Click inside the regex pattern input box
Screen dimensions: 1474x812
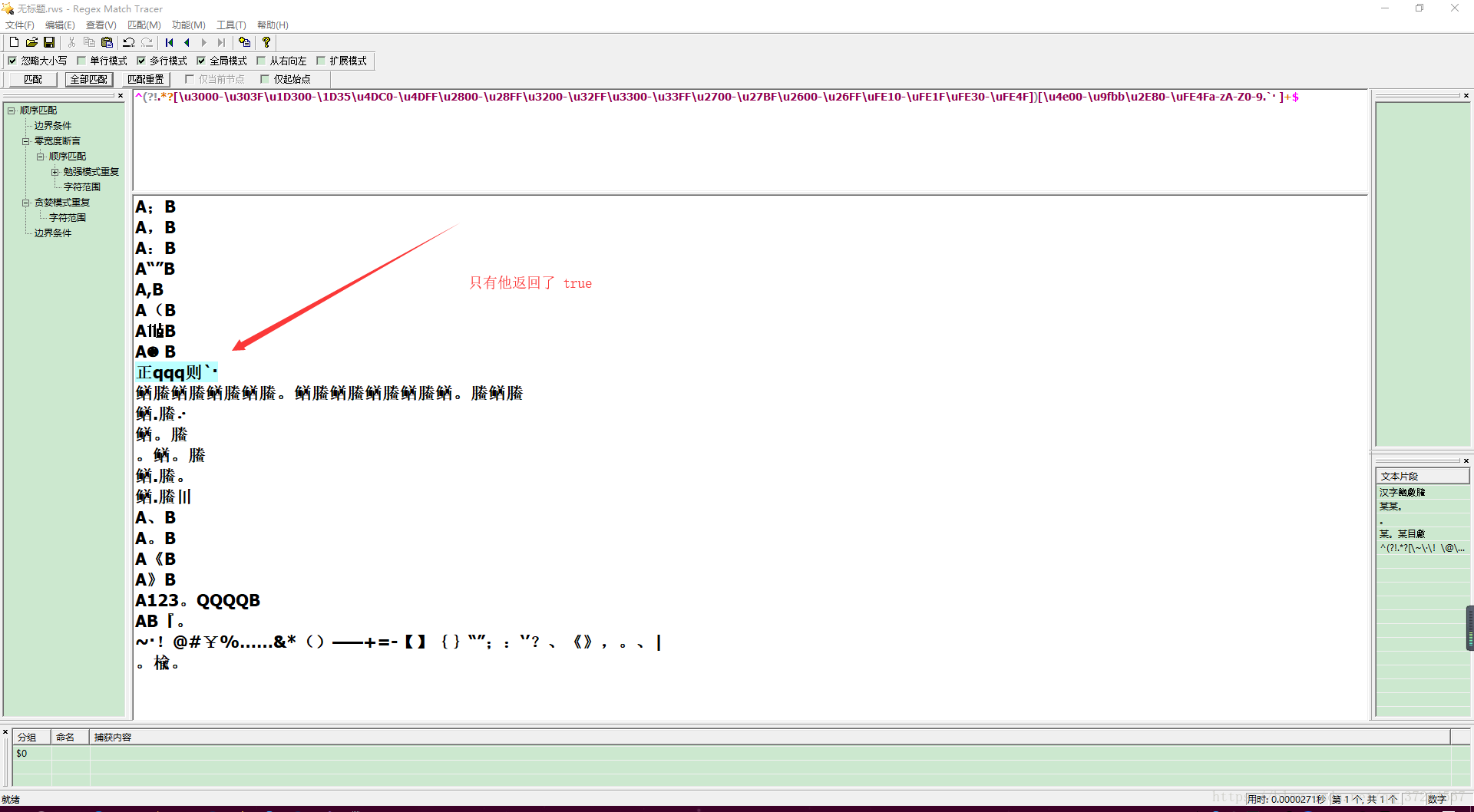click(x=750, y=140)
